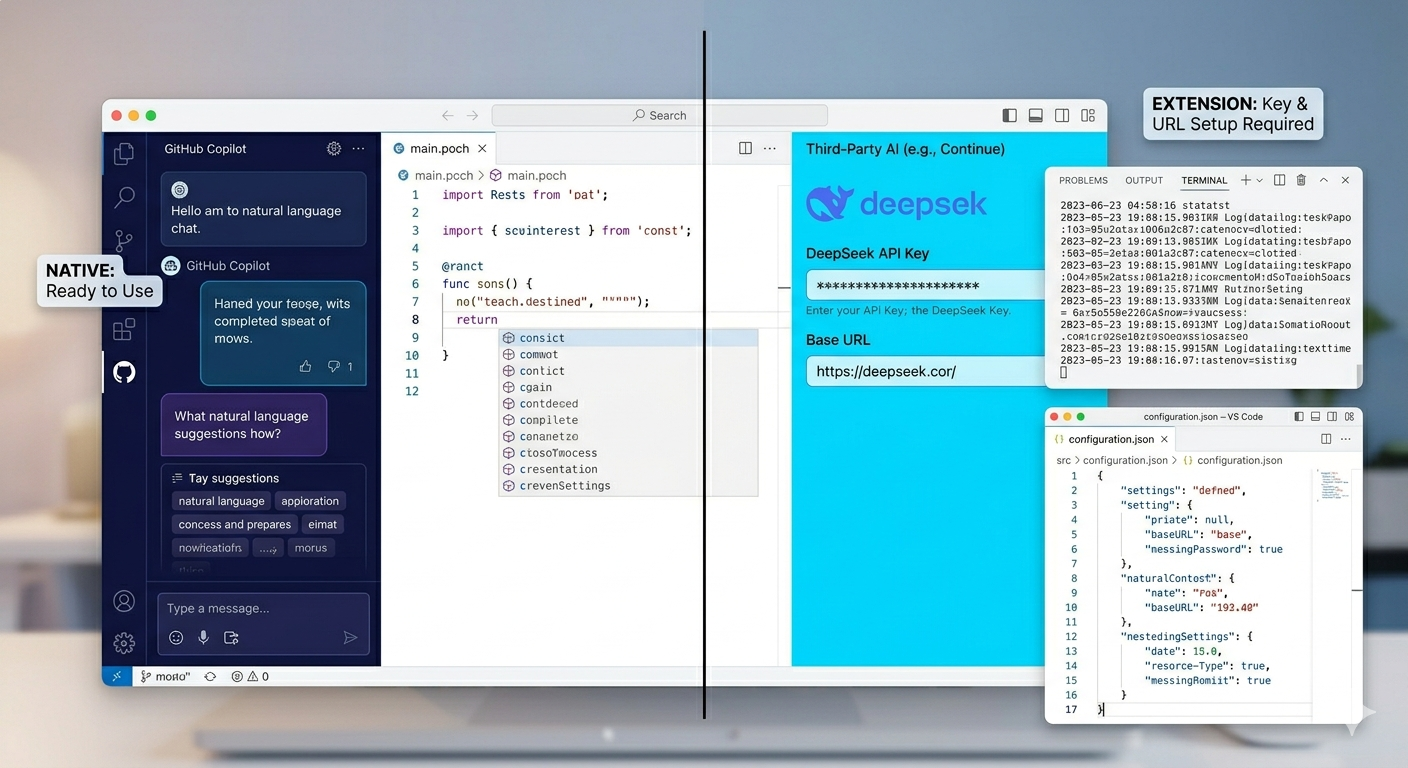Image resolution: width=1408 pixels, height=768 pixels.
Task: Open GitHub Copilot panel settings gear
Action: (334, 148)
